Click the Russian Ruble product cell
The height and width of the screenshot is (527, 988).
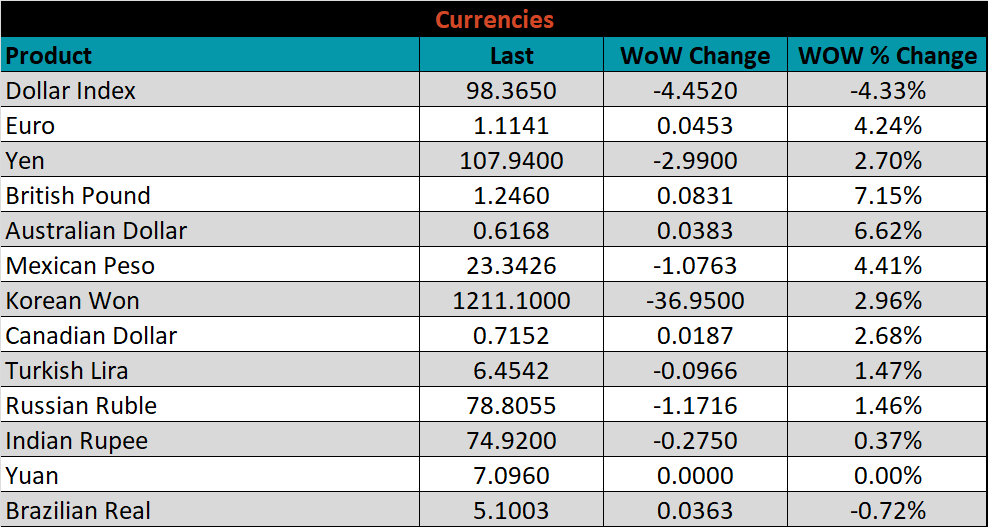pyautogui.click(x=81, y=406)
